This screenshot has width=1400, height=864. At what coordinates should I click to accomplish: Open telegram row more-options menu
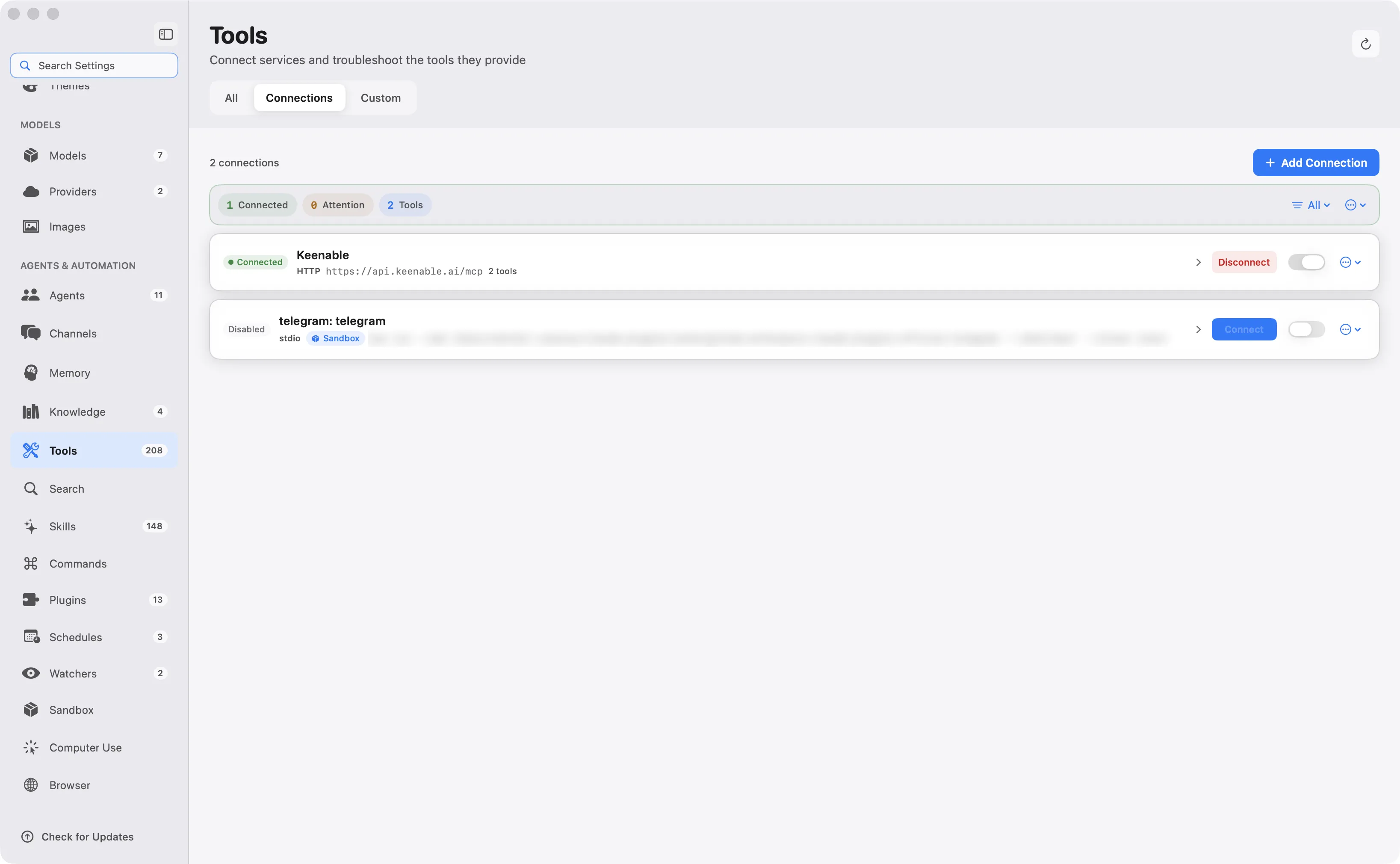[1350, 329]
